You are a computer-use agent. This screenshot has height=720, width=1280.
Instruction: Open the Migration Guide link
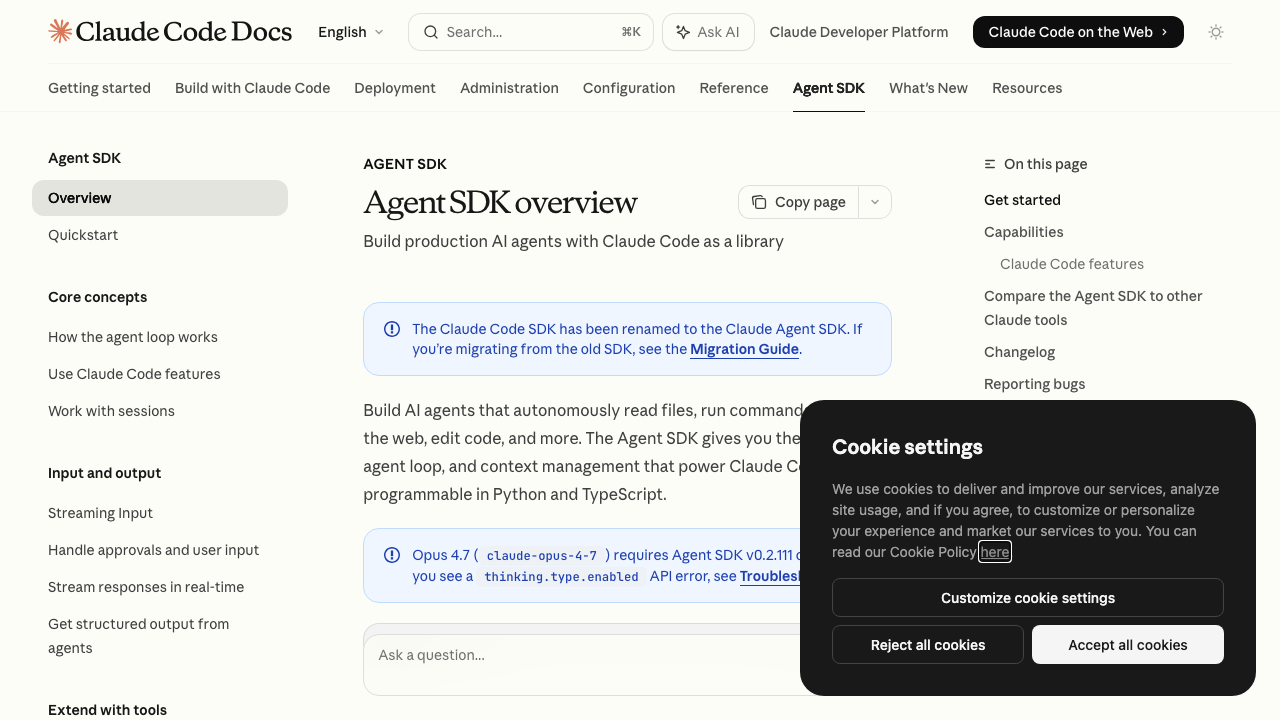pos(744,349)
